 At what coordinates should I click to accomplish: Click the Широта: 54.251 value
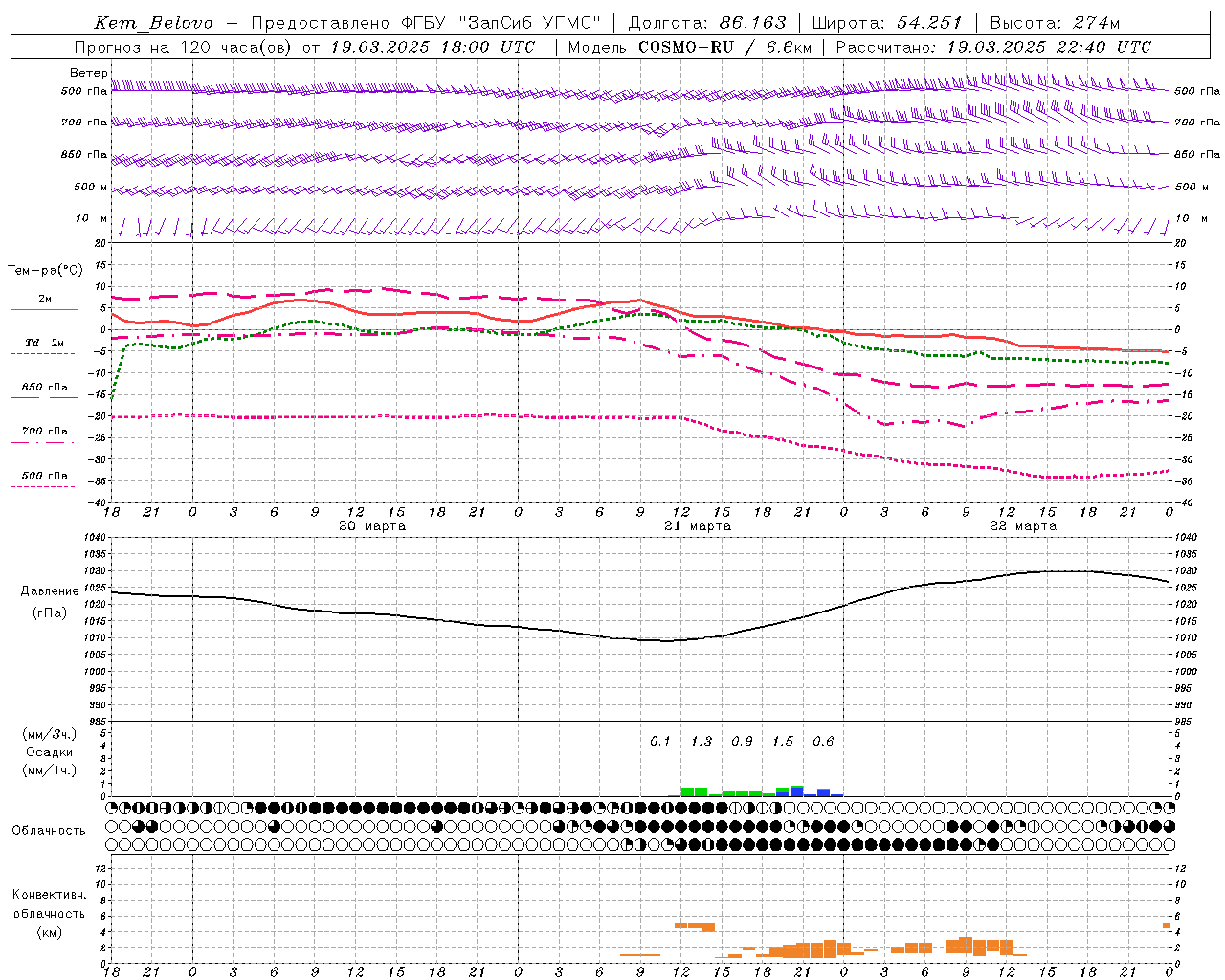coord(886,23)
